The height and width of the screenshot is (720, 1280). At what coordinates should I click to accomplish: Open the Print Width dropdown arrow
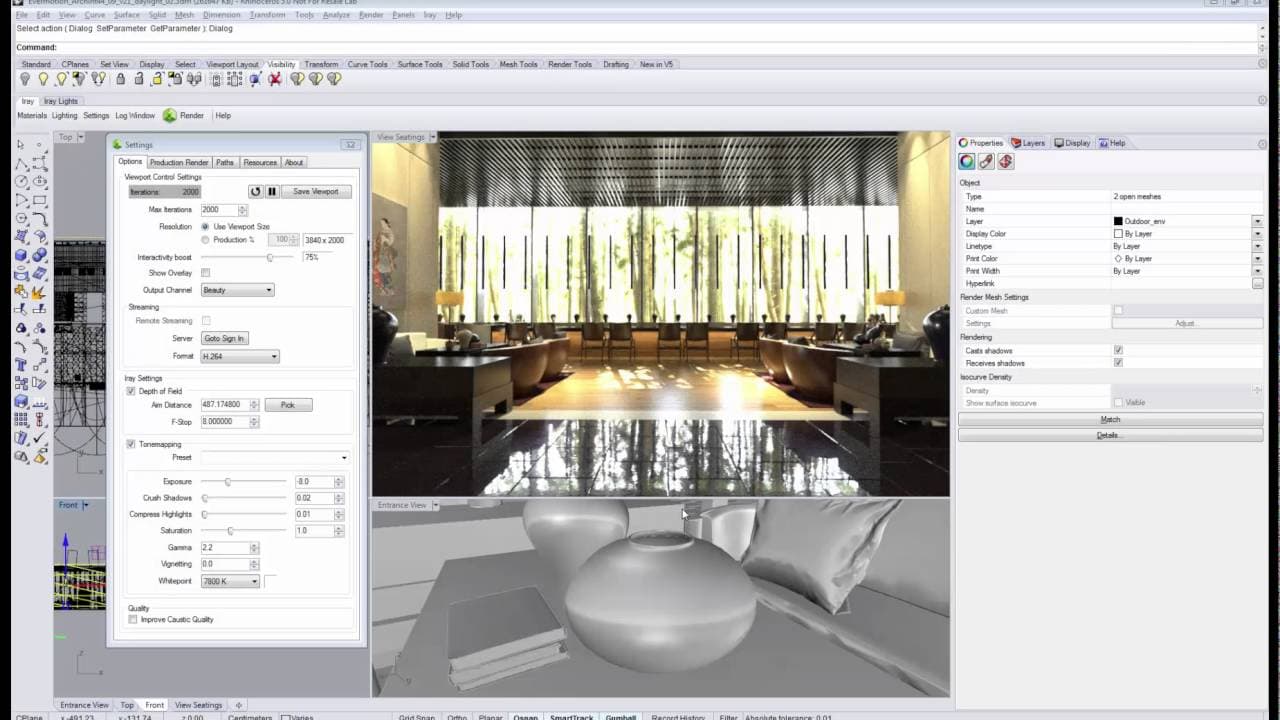[x=1257, y=271]
